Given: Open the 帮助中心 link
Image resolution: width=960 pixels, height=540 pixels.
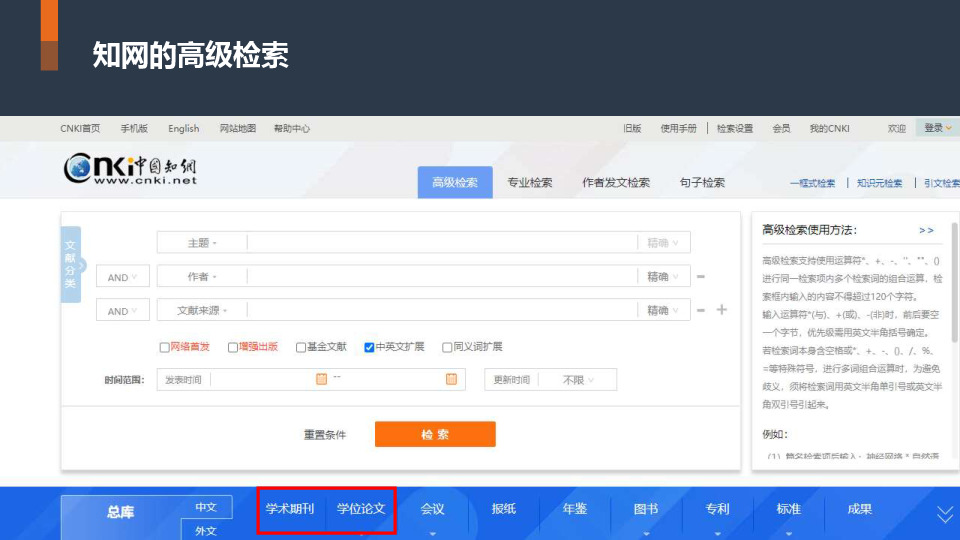Looking at the screenshot, I should click(x=291, y=129).
